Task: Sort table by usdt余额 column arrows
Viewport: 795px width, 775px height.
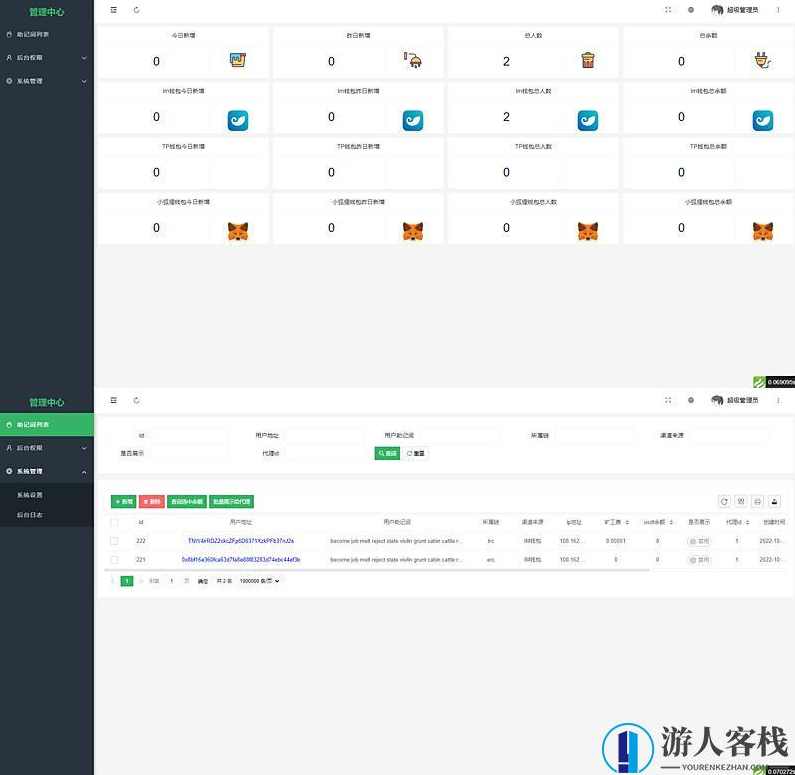Action: (671, 522)
